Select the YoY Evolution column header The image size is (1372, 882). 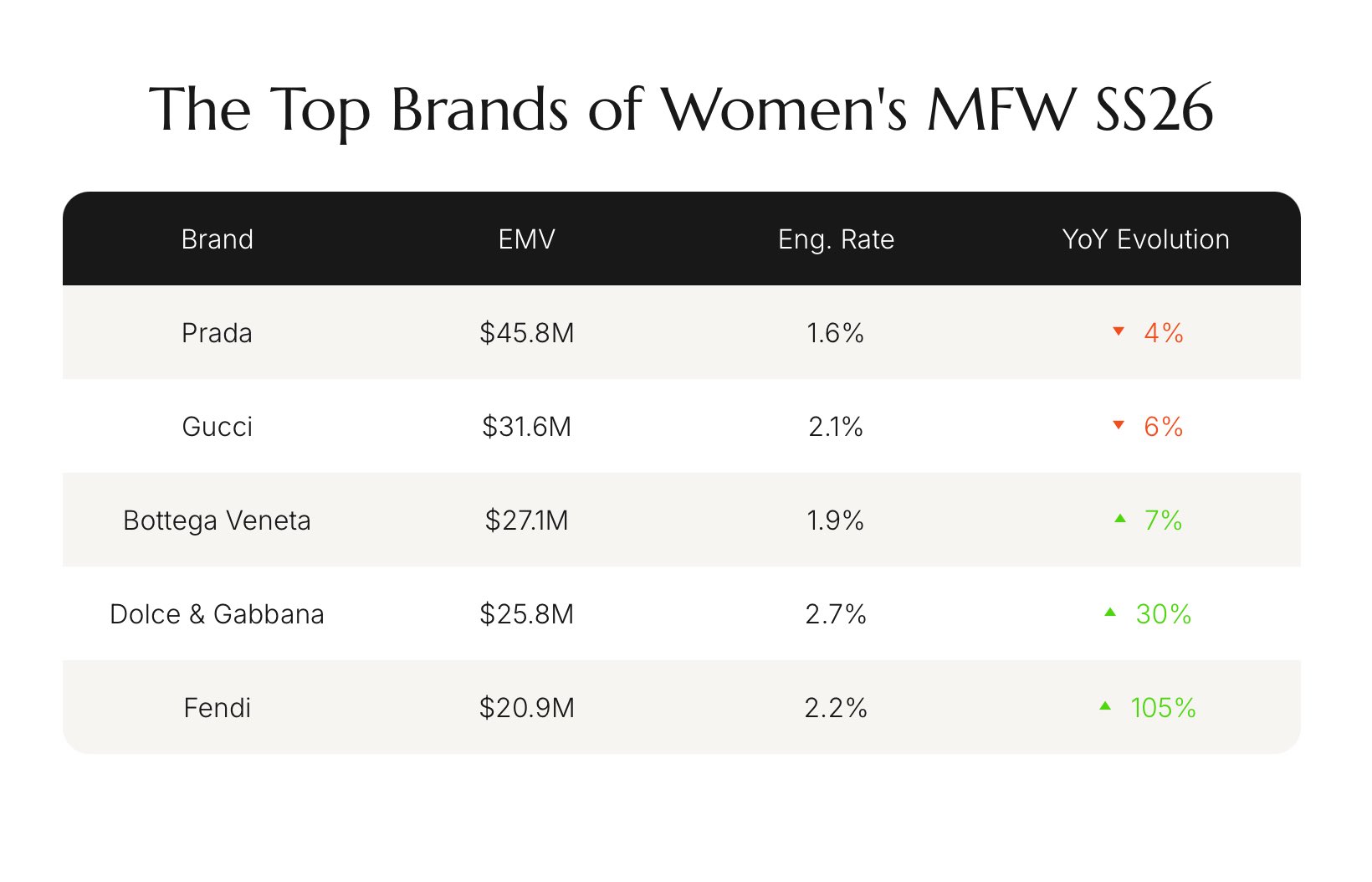(x=1145, y=239)
